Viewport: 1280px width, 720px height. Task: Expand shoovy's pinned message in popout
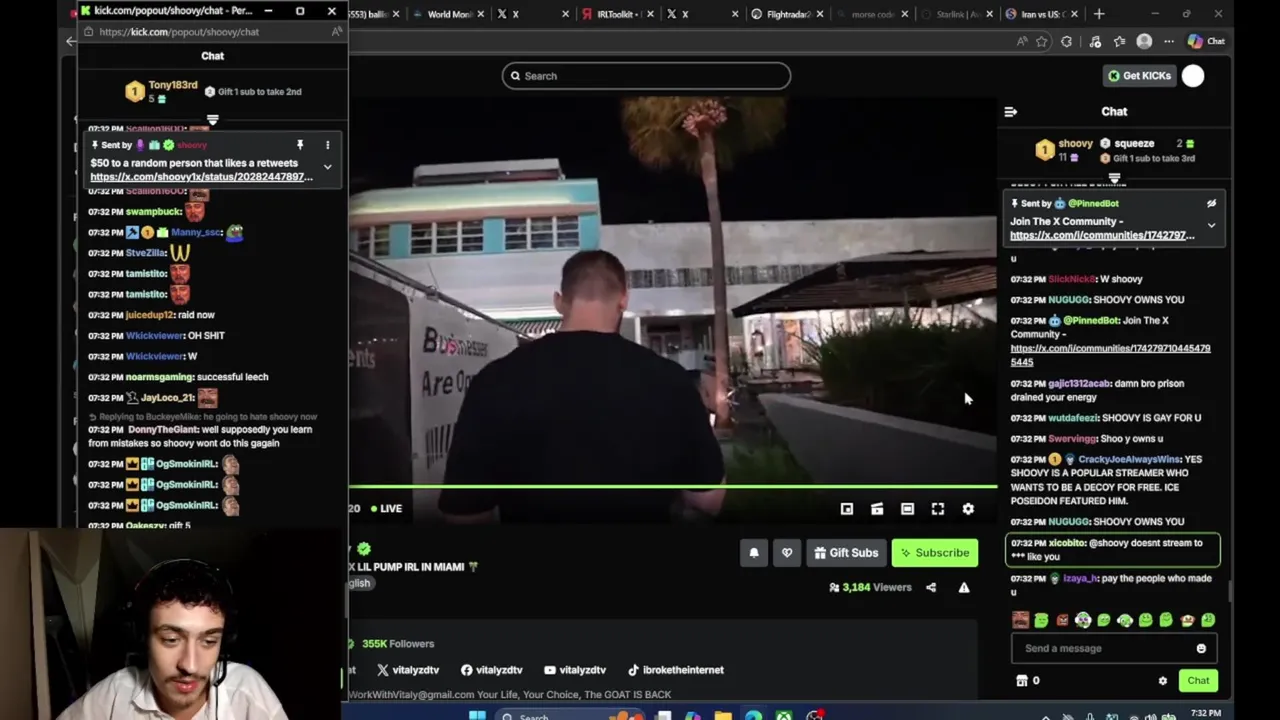327,167
